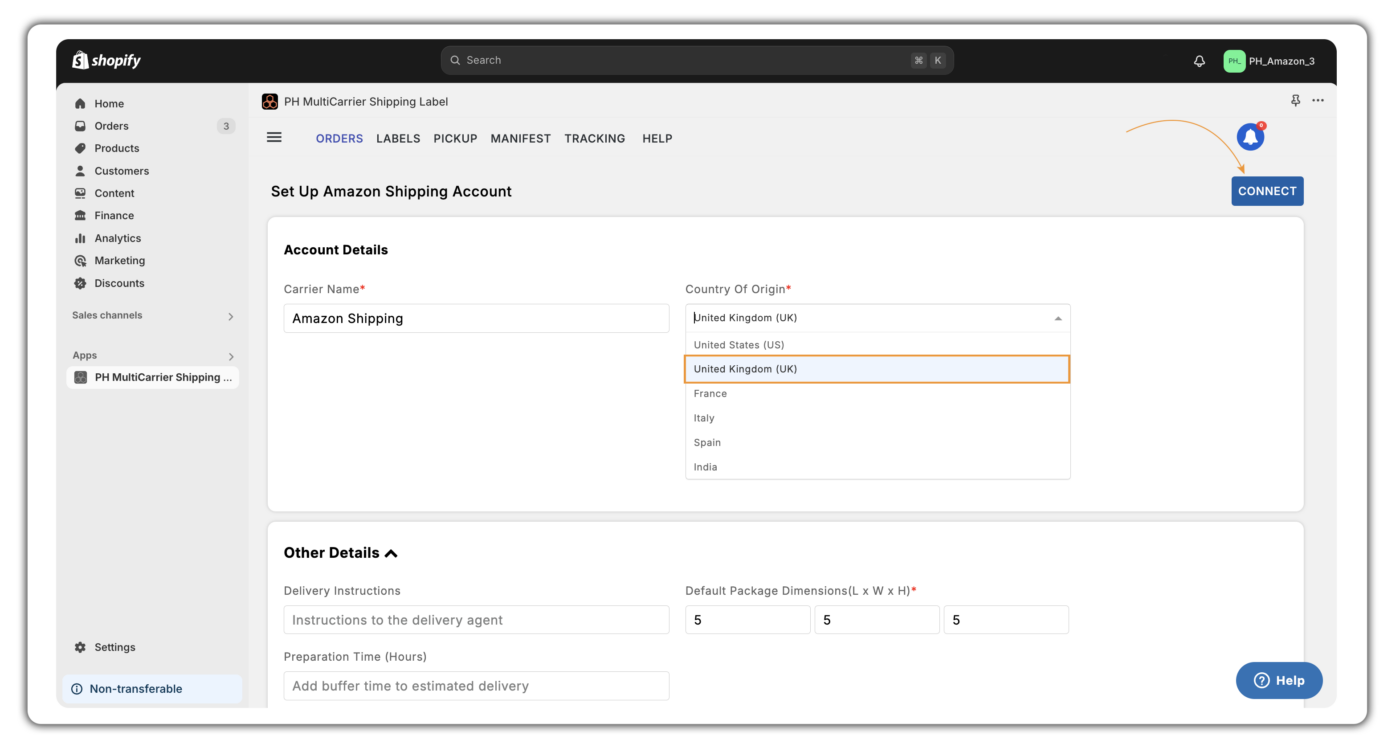The image size is (1400, 744).
Task: Click the Discounts badge icon
Action: point(80,283)
